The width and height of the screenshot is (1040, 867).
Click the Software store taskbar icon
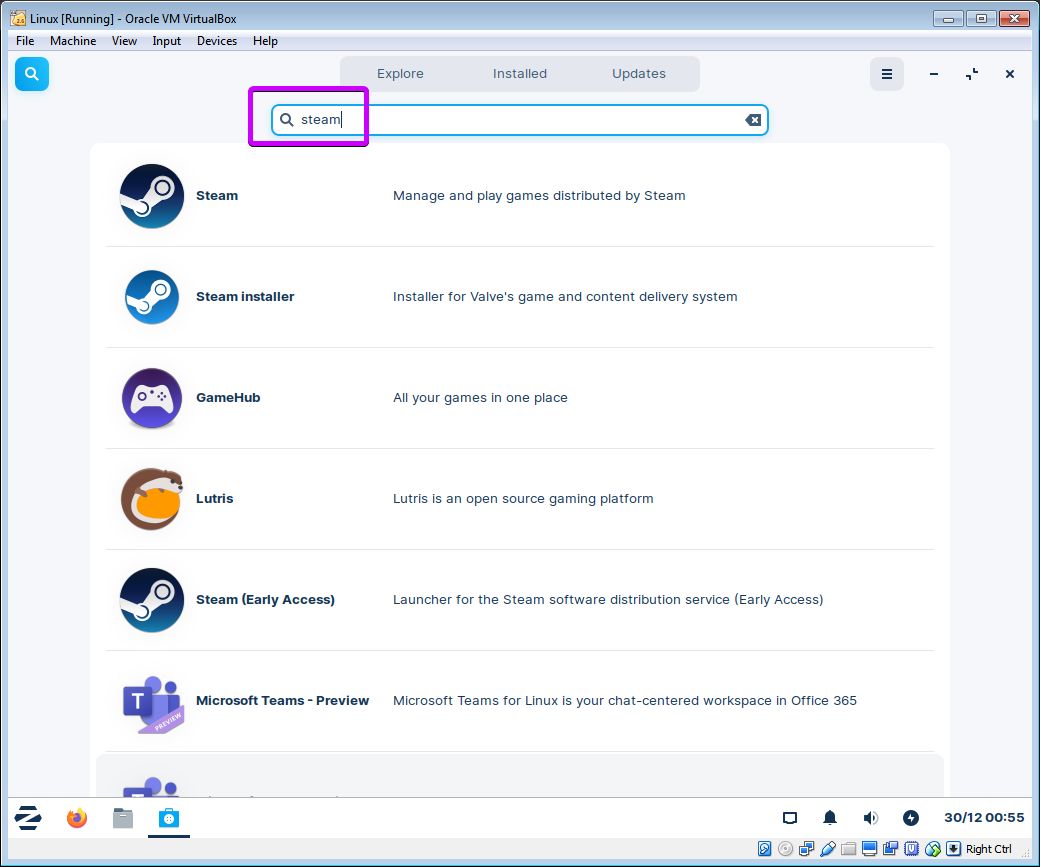(x=168, y=818)
